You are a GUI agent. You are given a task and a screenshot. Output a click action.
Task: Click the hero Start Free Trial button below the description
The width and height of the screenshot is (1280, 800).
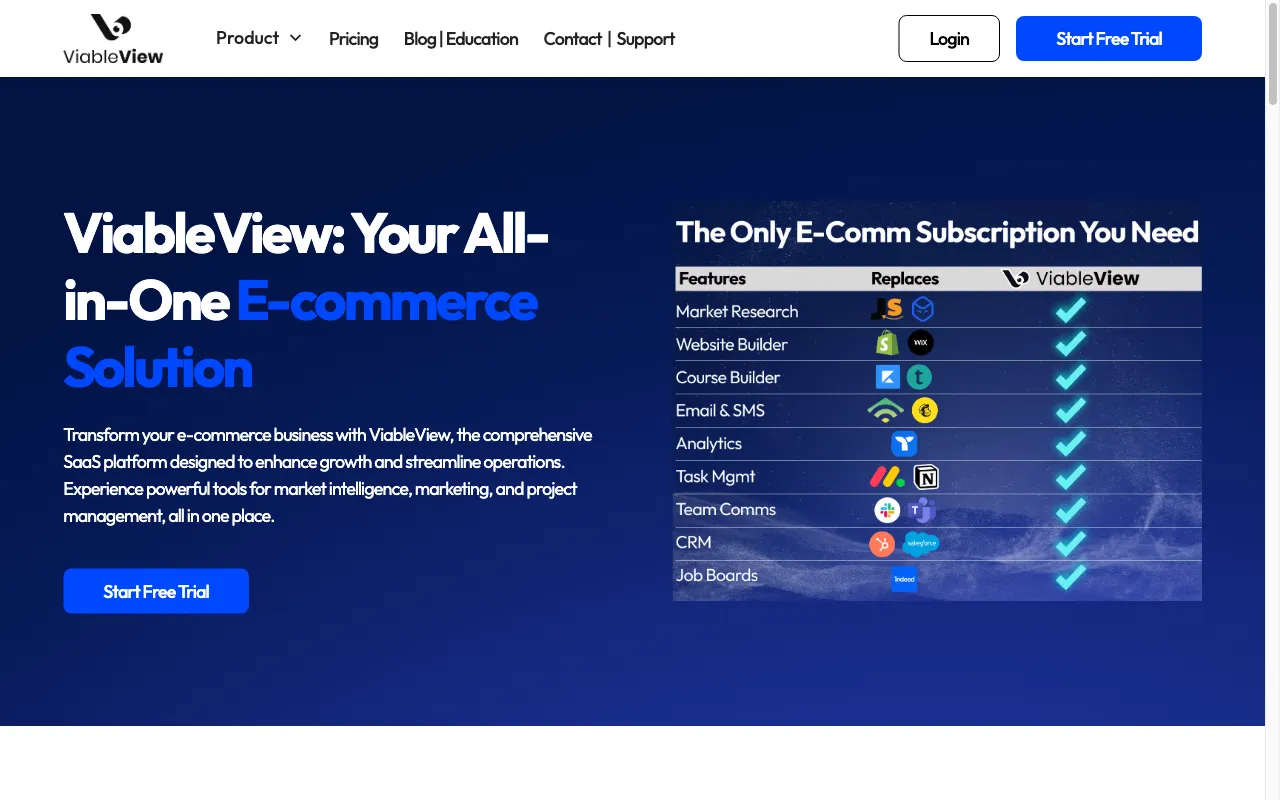pos(156,591)
